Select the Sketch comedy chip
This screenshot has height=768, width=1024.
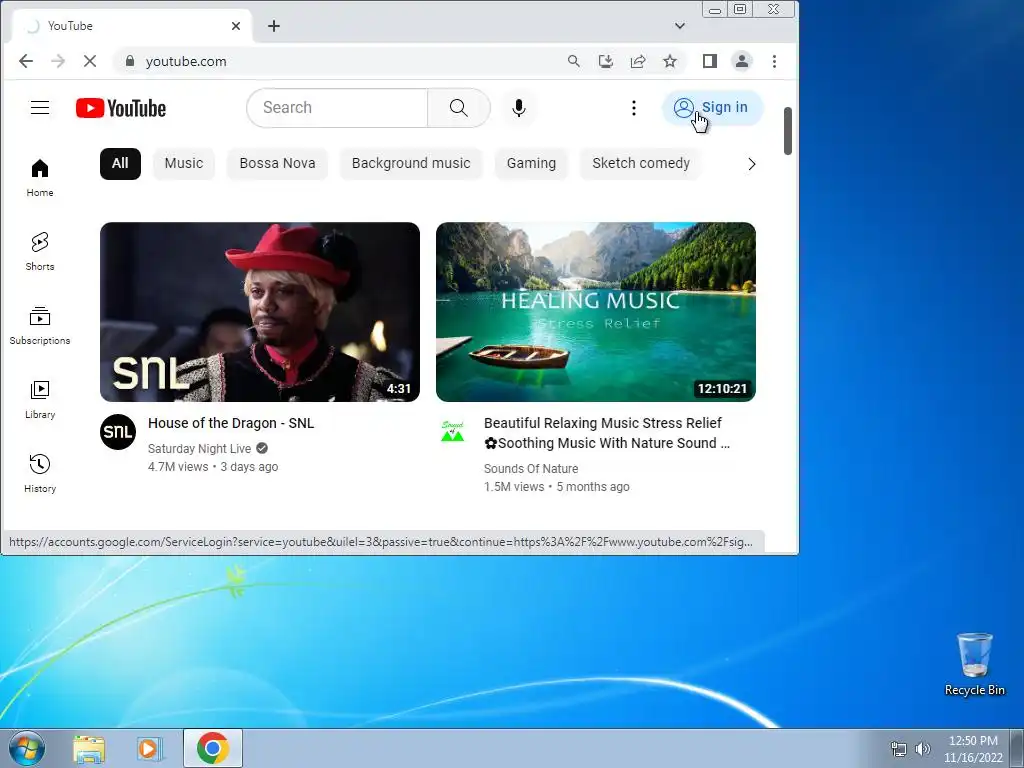click(x=641, y=164)
